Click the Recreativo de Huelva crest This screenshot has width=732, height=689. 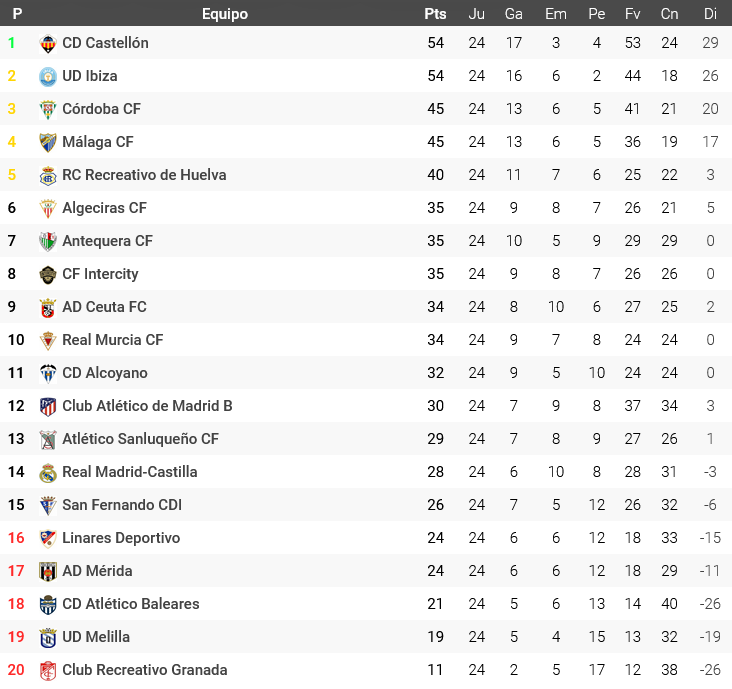[x=48, y=175]
